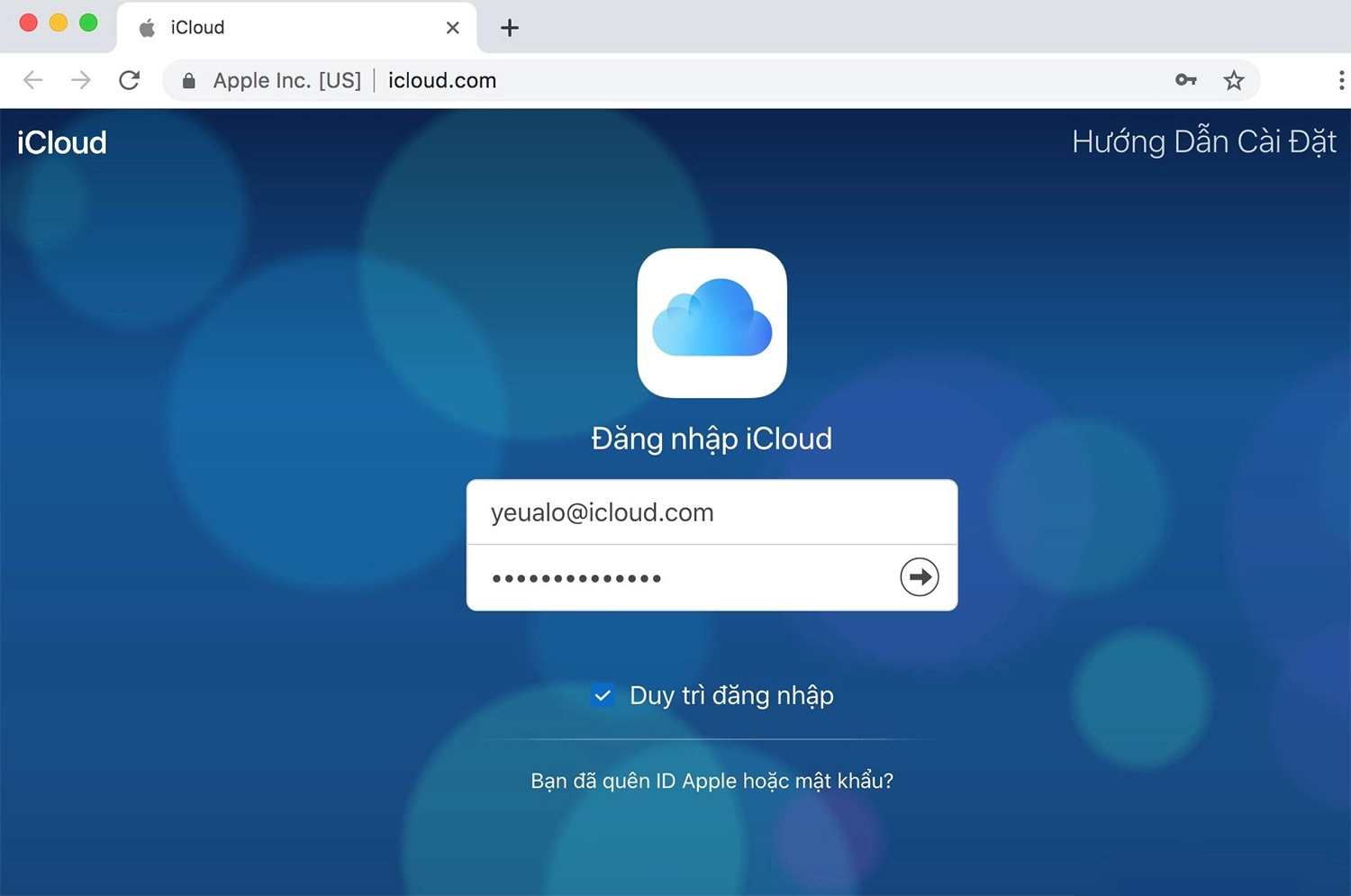Click the red close window button
The width and height of the screenshot is (1351, 896).
(28, 23)
